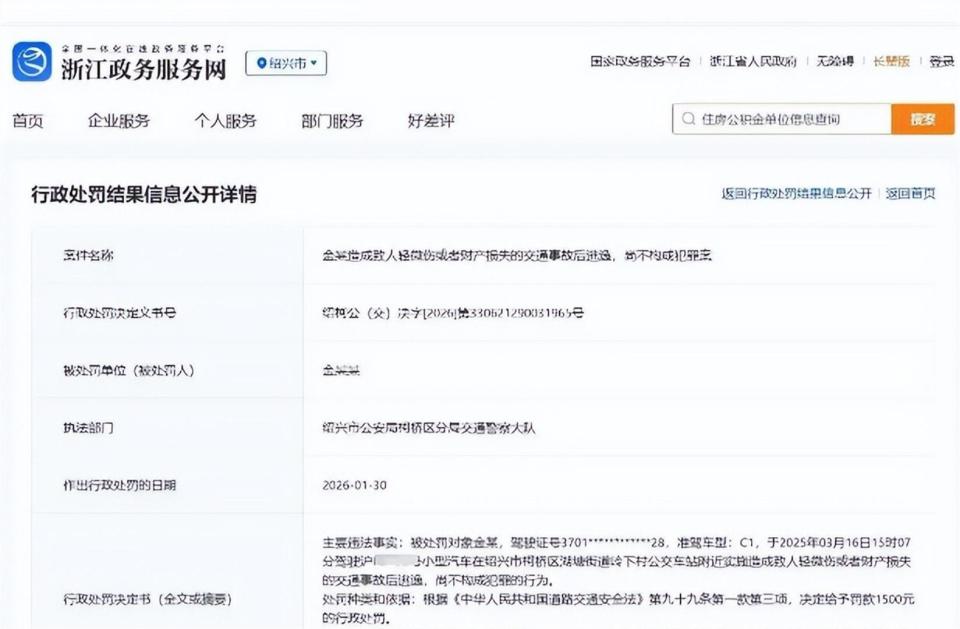
Task: Click the 浙江政务服务网 logo icon
Action: click(32, 61)
